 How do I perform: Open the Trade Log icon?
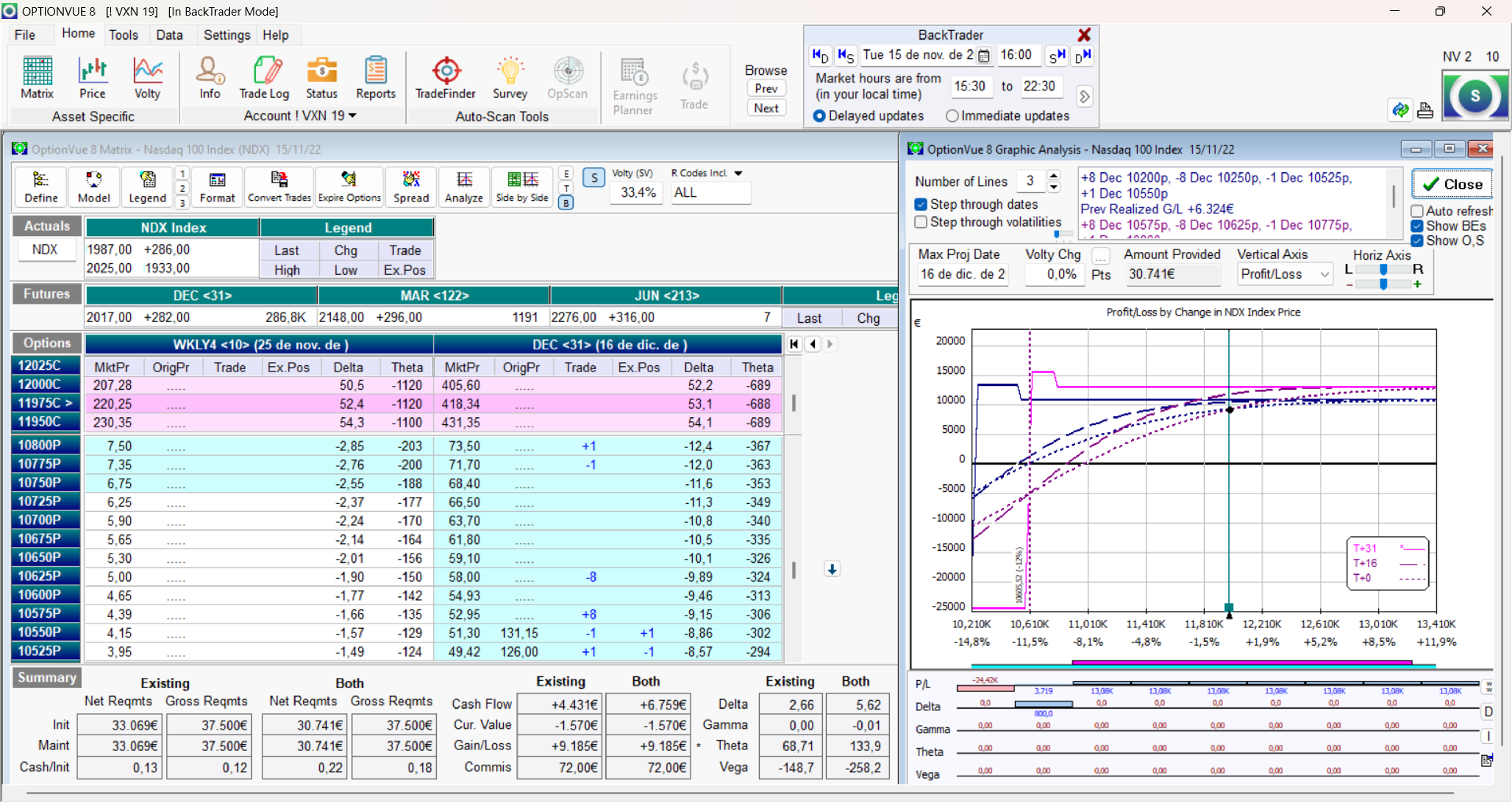[x=264, y=78]
